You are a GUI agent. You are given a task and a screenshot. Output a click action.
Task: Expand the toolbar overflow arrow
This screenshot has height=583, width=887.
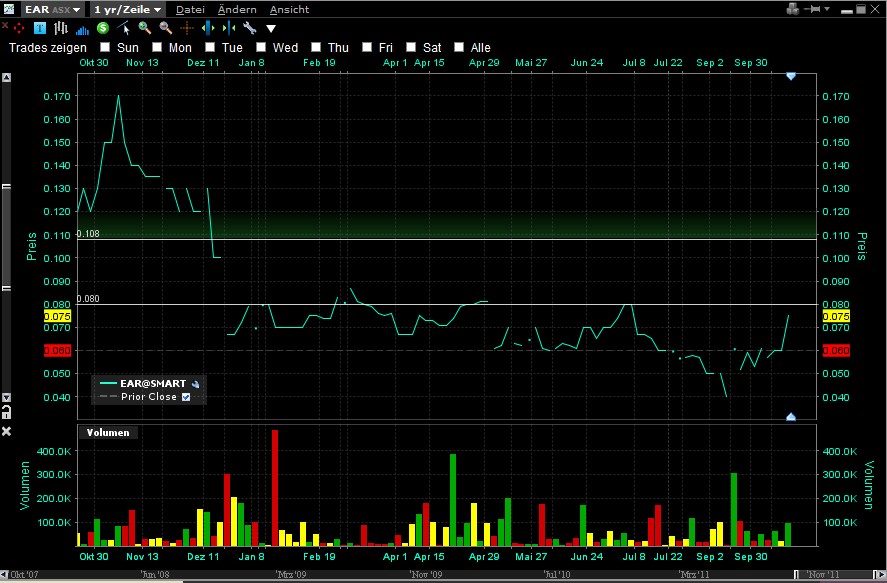(x=271, y=29)
